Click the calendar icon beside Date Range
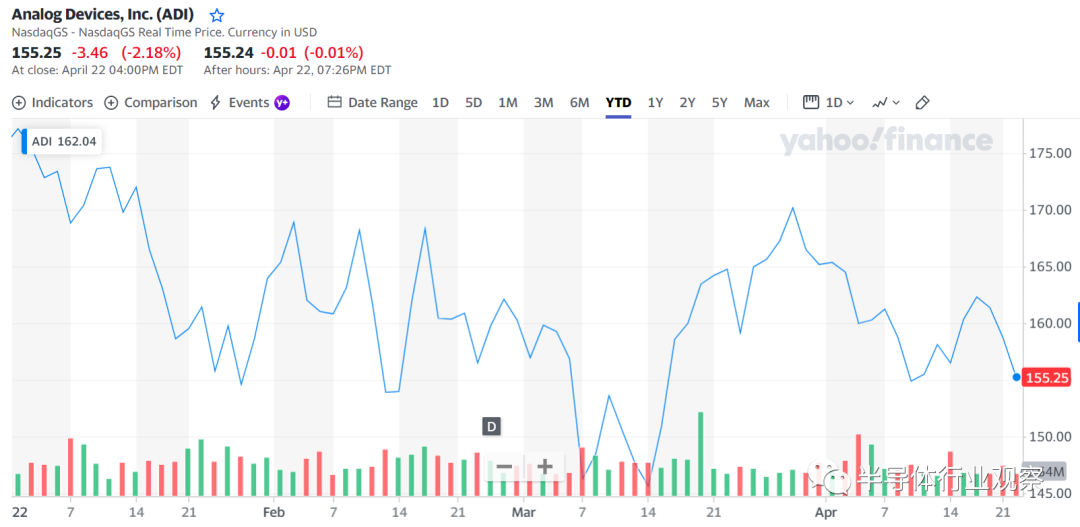Viewport: 1080px width, 527px height. (335, 103)
